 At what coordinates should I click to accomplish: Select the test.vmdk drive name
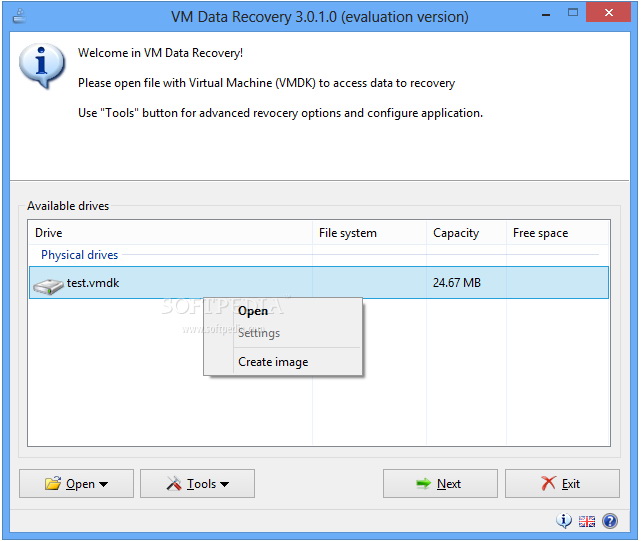pyautogui.click(x=93, y=283)
